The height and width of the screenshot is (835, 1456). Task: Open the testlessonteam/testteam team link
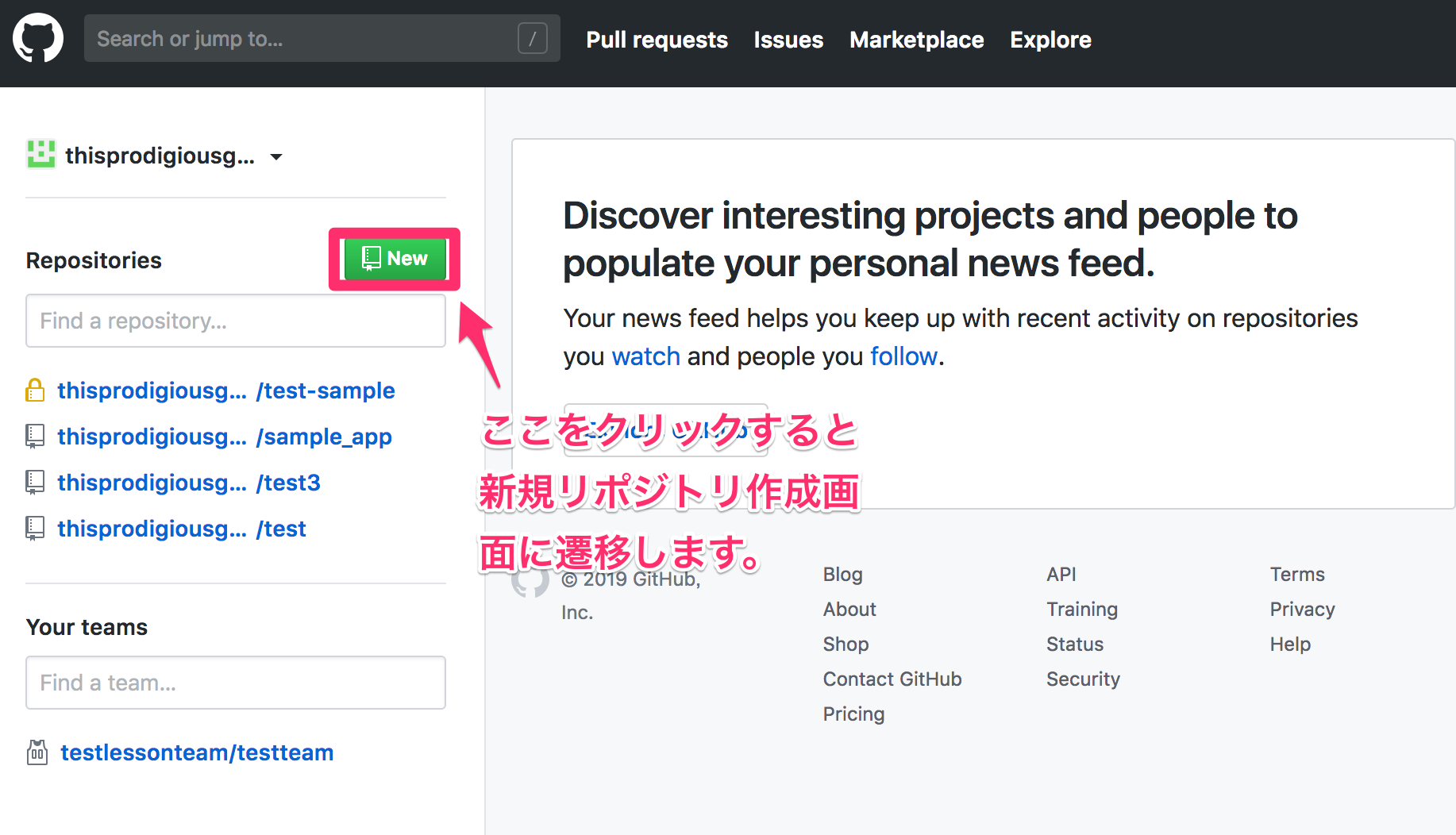coord(197,752)
